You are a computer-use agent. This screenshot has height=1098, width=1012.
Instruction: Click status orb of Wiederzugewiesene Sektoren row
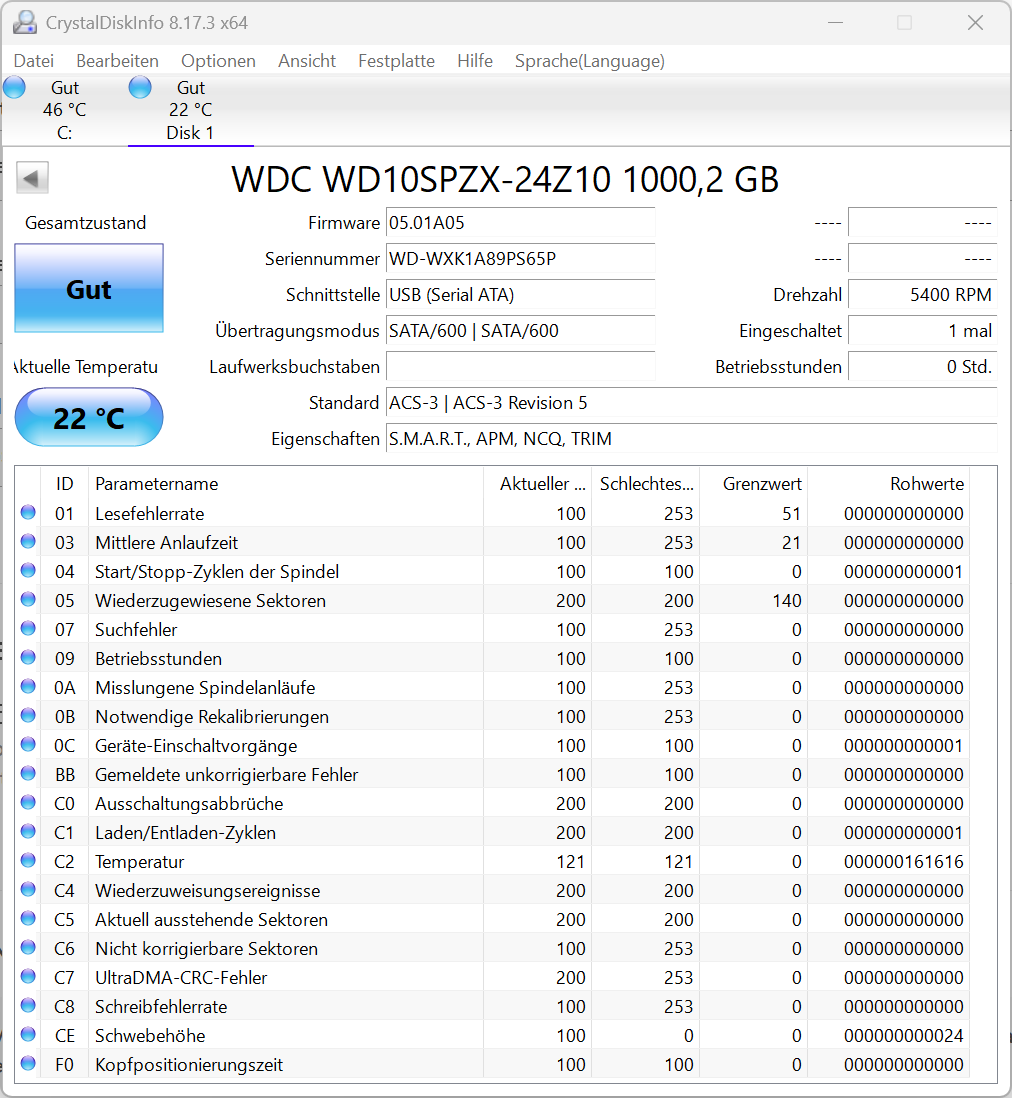click(x=28, y=599)
